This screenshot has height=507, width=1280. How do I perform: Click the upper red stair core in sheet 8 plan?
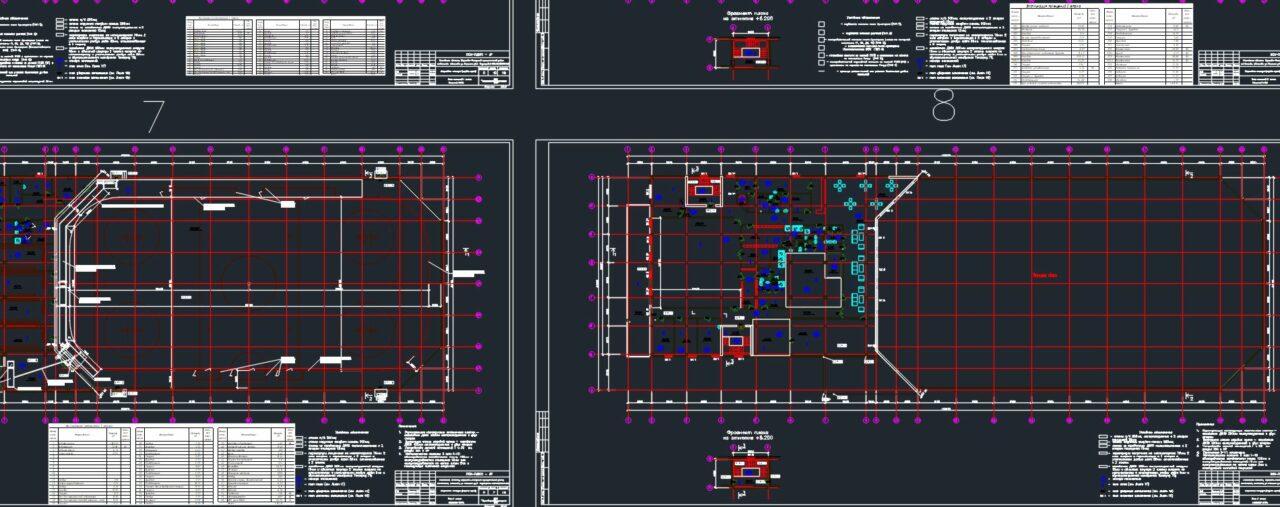coord(704,189)
